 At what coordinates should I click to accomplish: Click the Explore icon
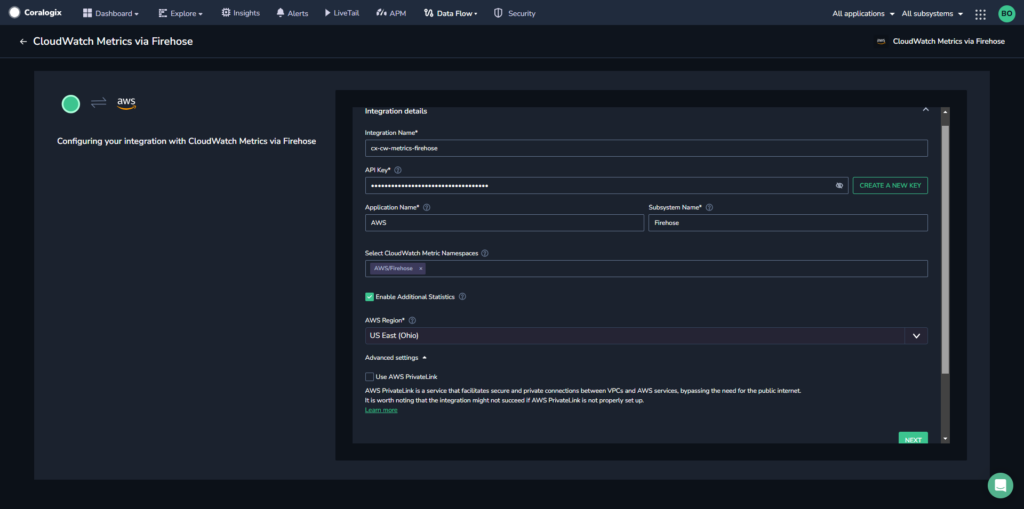tap(163, 13)
